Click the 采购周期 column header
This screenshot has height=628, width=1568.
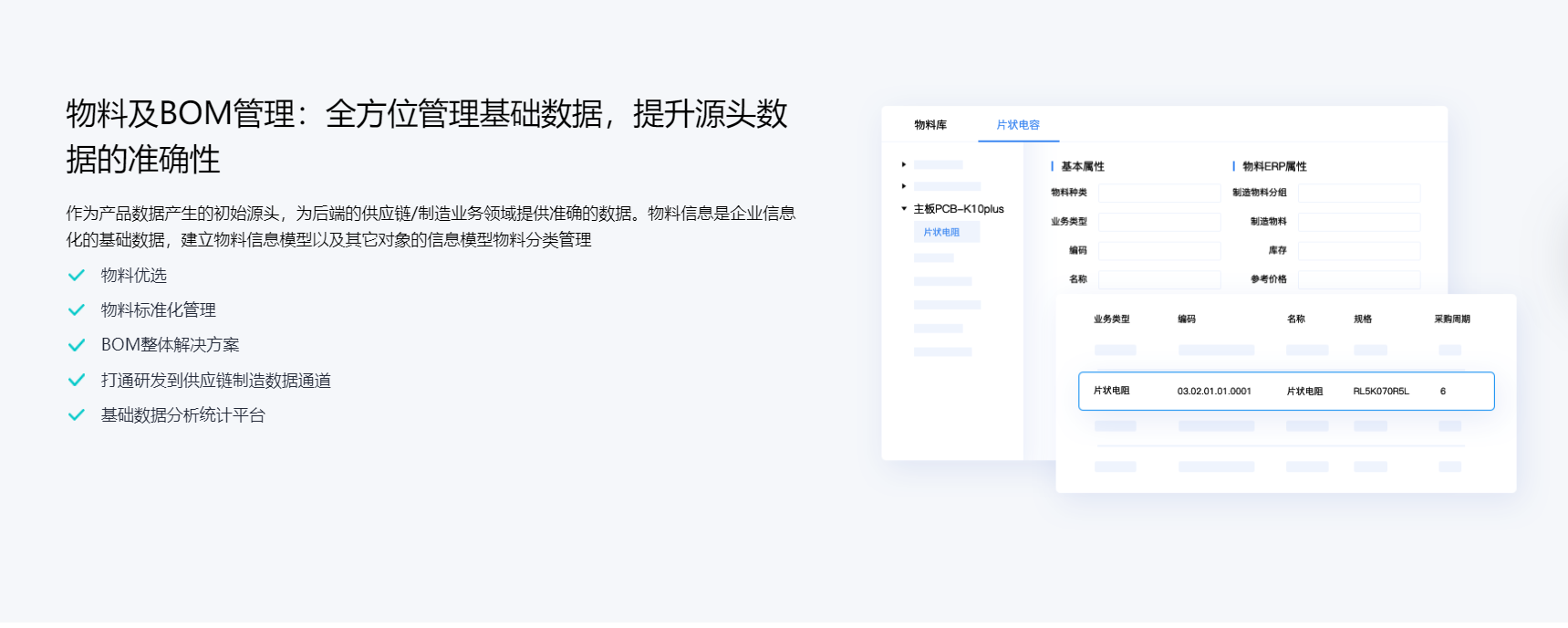[1452, 319]
